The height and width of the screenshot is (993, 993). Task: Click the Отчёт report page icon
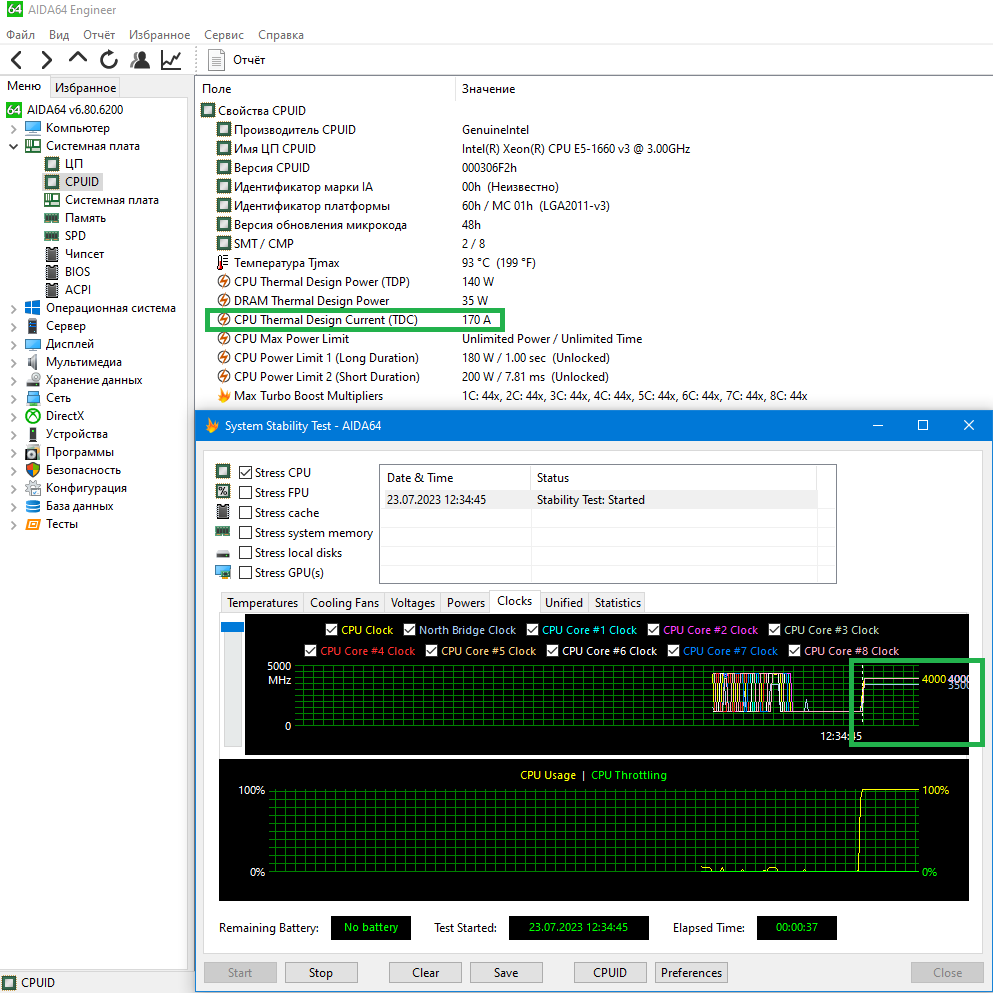pyautogui.click(x=216, y=60)
